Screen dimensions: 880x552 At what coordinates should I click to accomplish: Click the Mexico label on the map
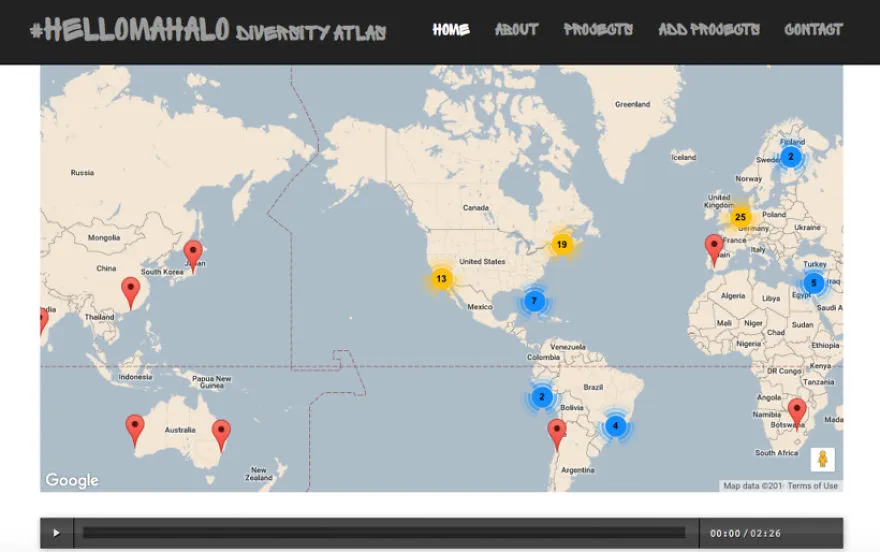click(480, 307)
